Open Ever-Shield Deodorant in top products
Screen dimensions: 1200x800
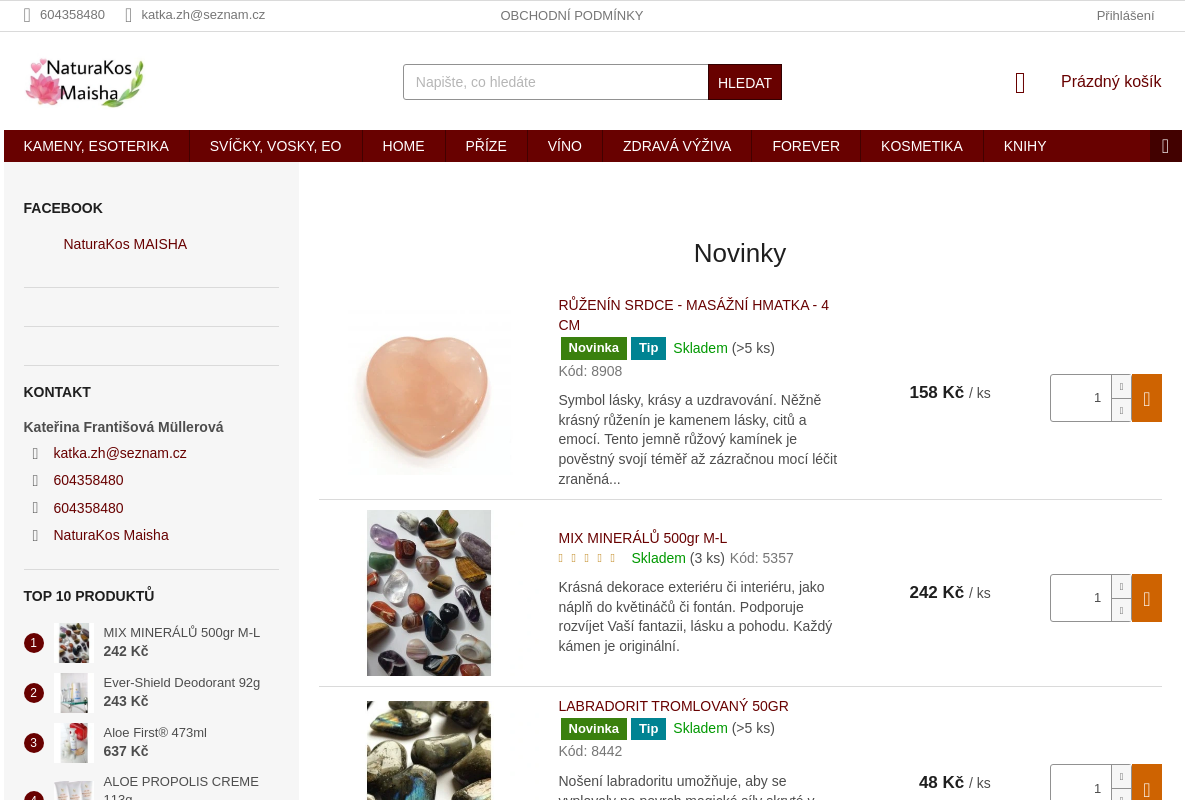[x=182, y=683]
